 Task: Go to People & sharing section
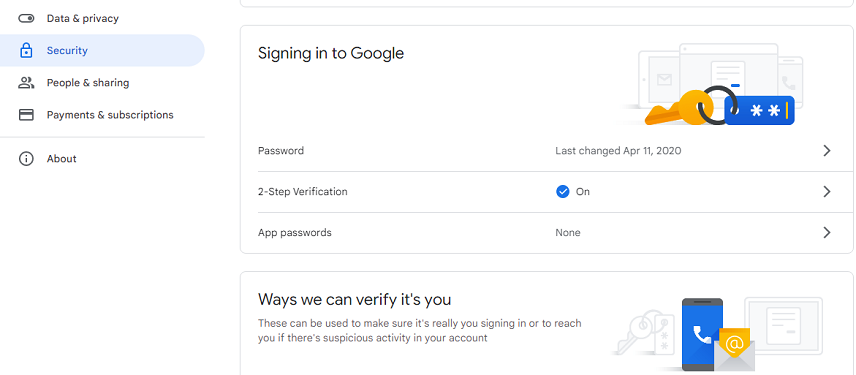[x=88, y=83]
